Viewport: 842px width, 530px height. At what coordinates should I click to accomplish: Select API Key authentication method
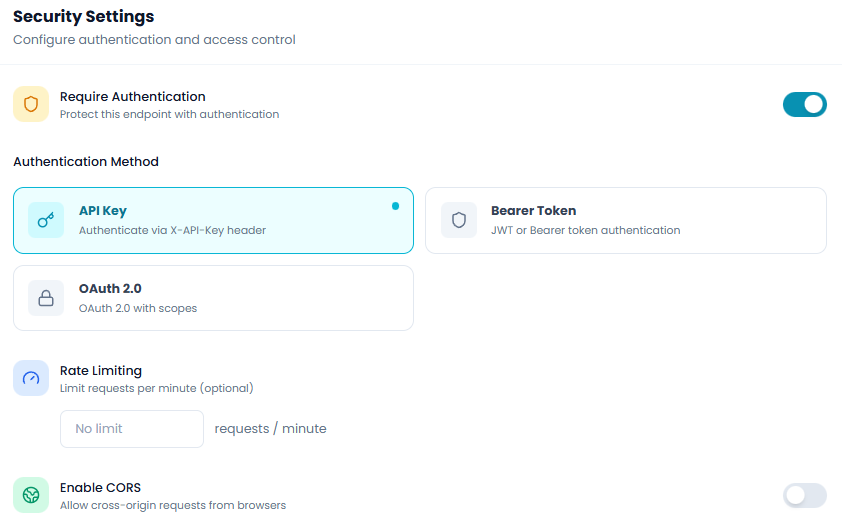coord(213,220)
